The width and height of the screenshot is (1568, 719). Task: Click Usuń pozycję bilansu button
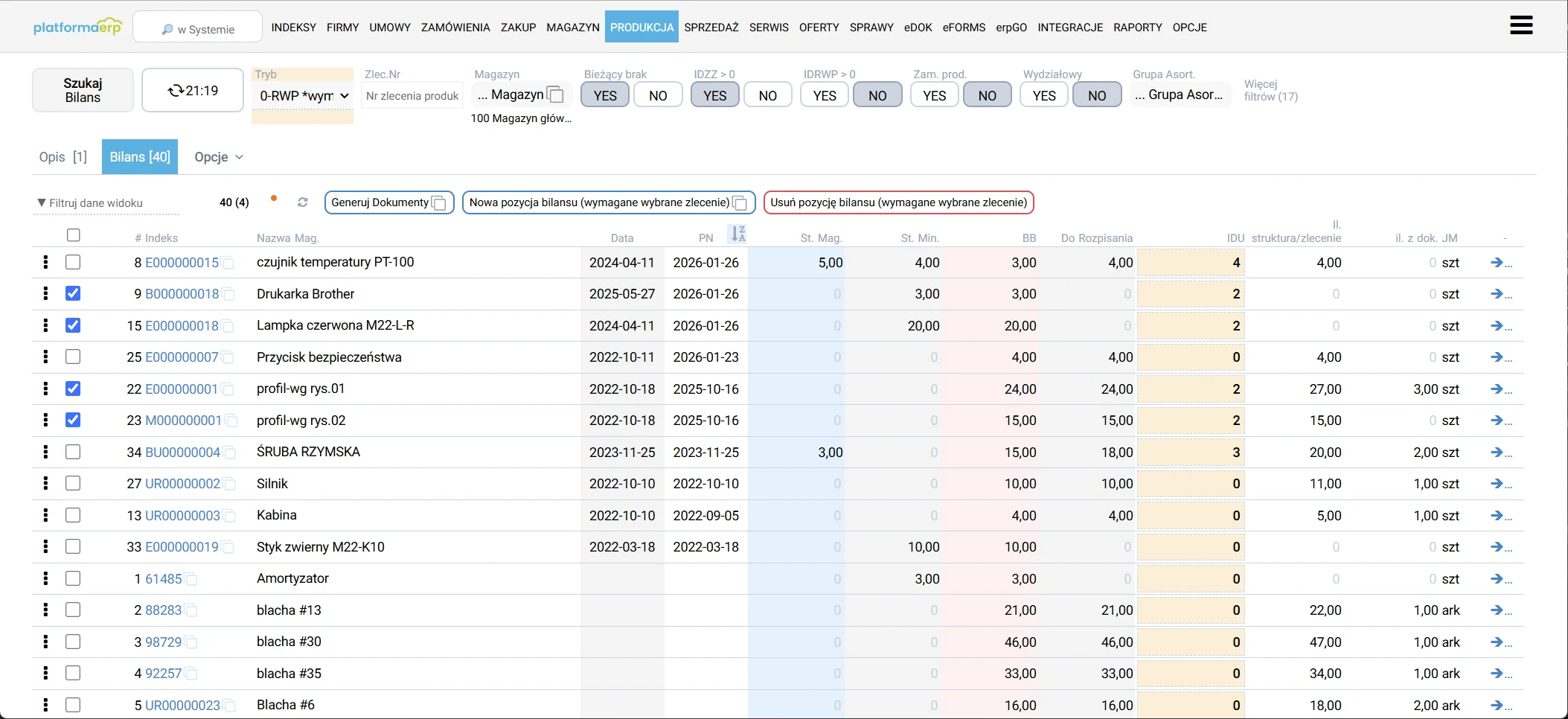tap(898, 202)
